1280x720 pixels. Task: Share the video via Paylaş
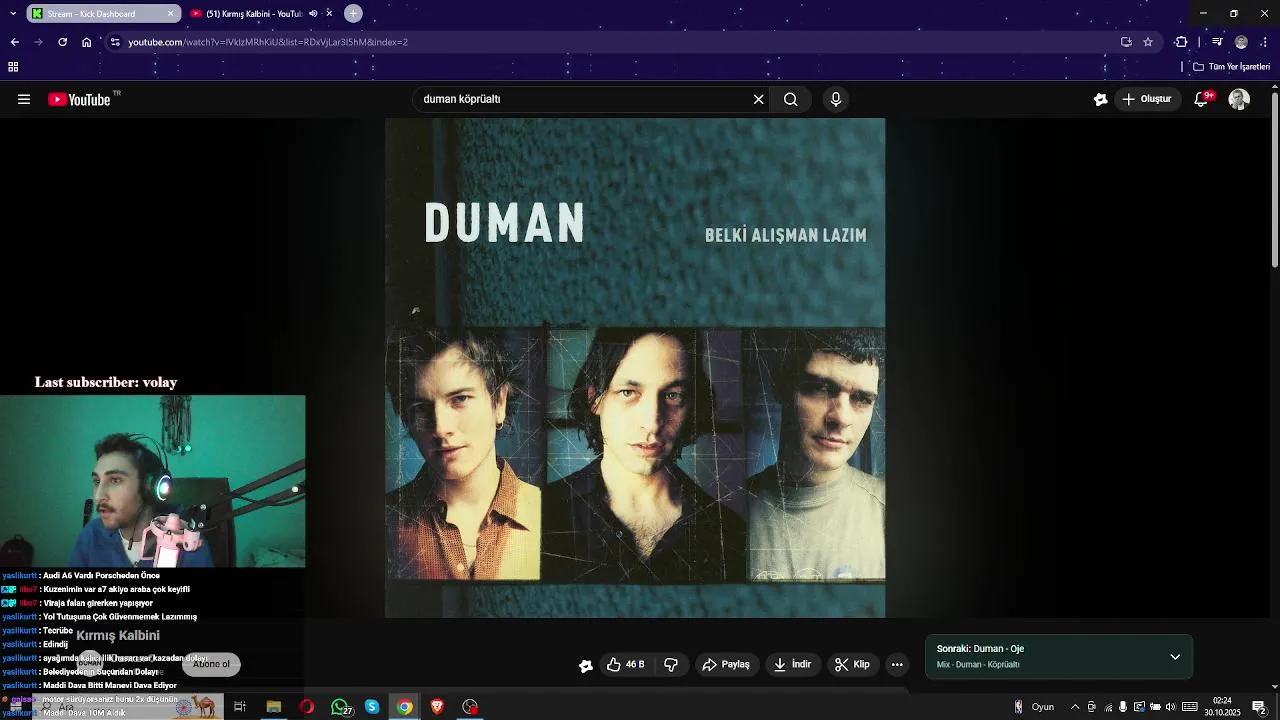coord(726,664)
